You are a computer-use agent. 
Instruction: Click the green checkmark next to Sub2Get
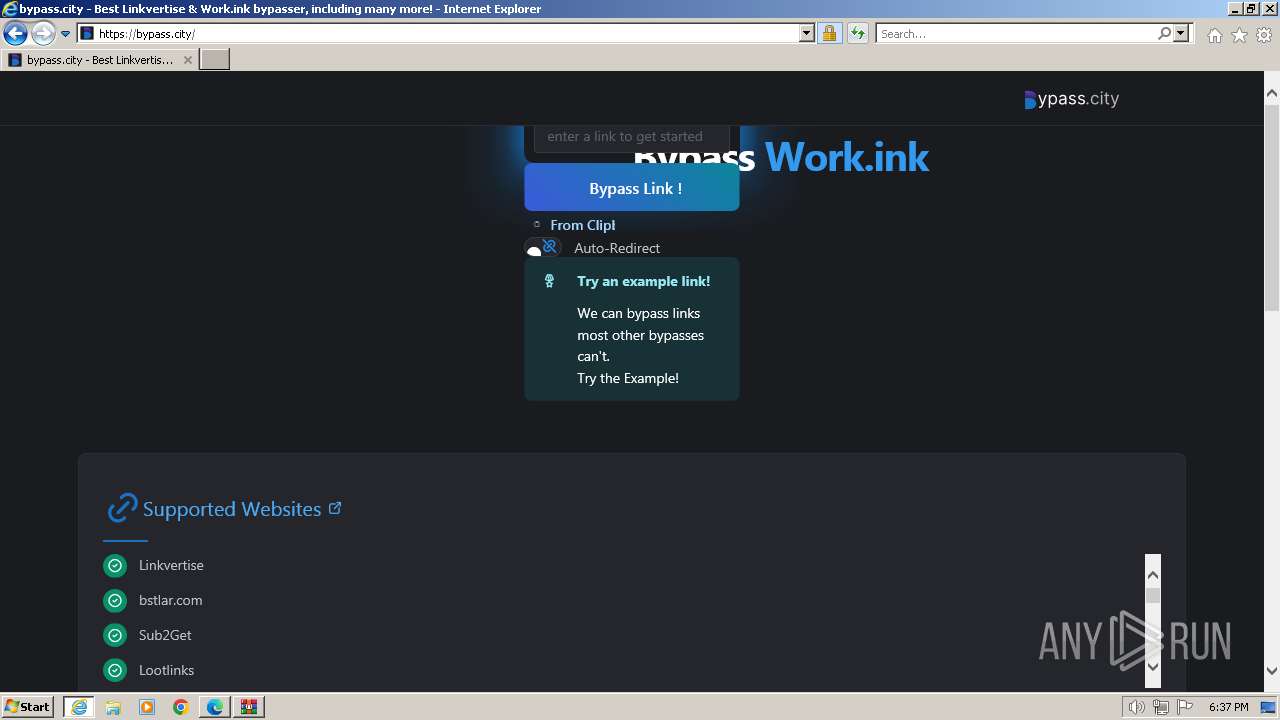tap(115, 636)
